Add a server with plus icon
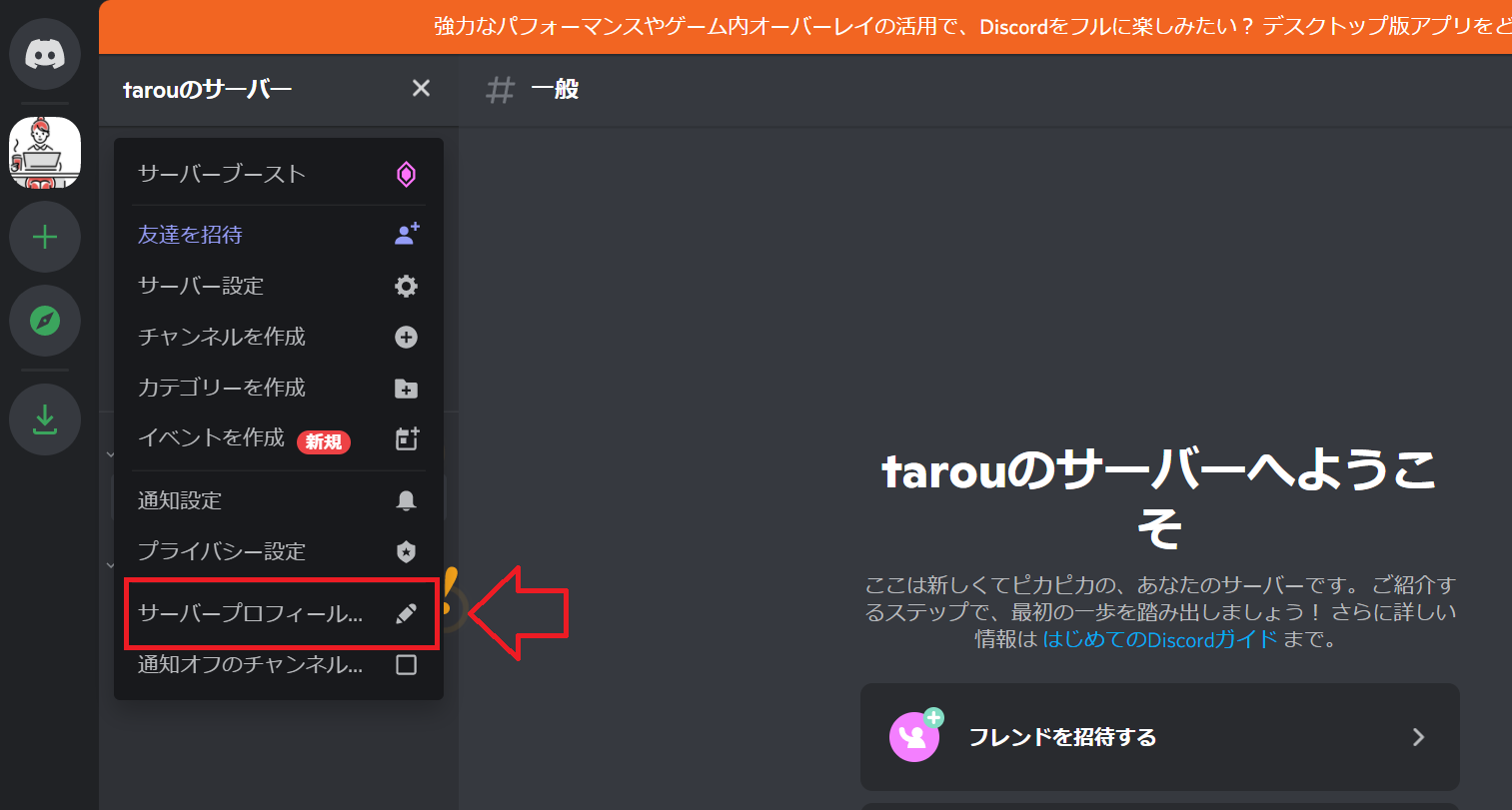The image size is (1512, 810). click(45, 237)
